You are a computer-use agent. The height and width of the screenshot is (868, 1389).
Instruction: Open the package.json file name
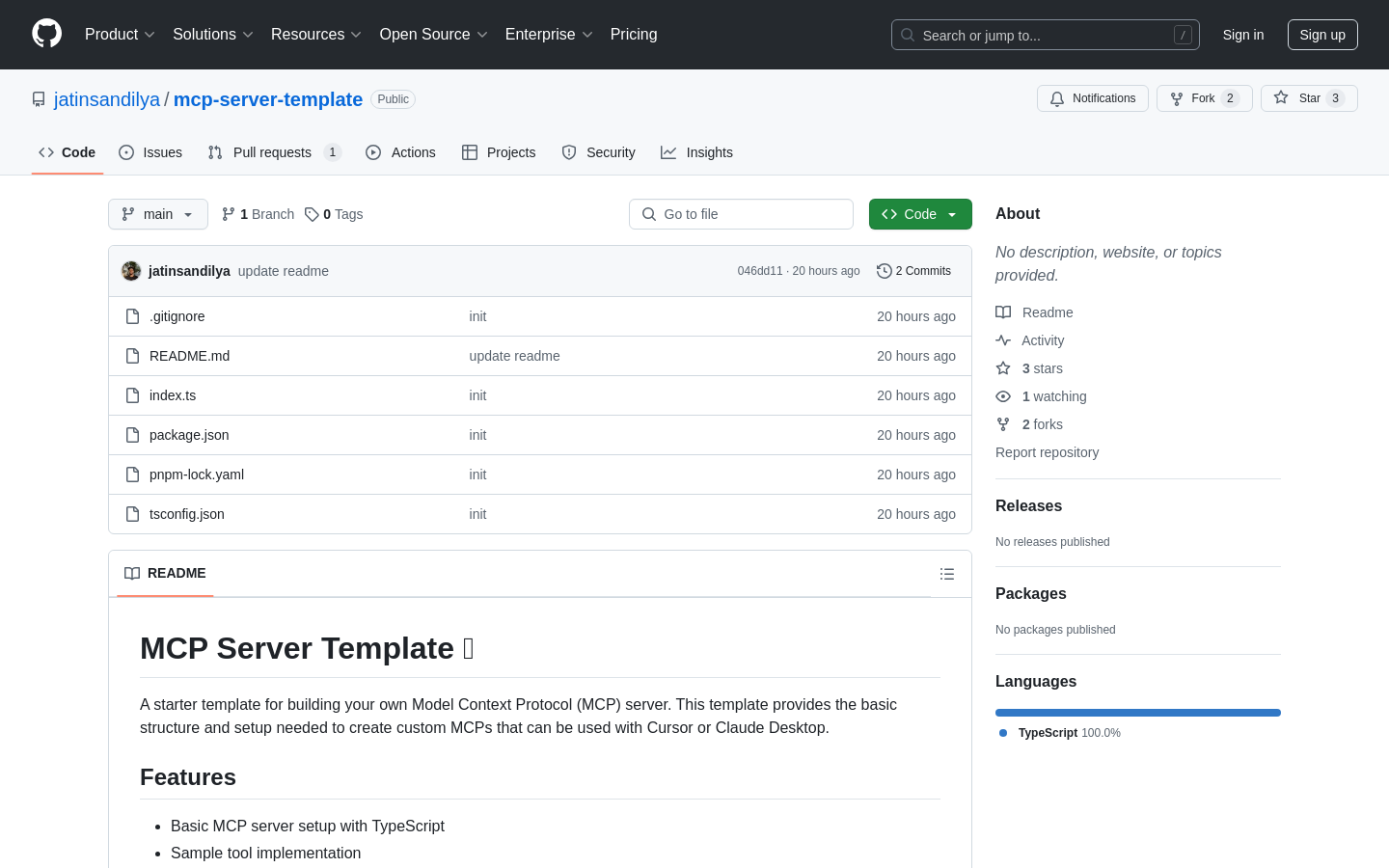pyautogui.click(x=189, y=435)
